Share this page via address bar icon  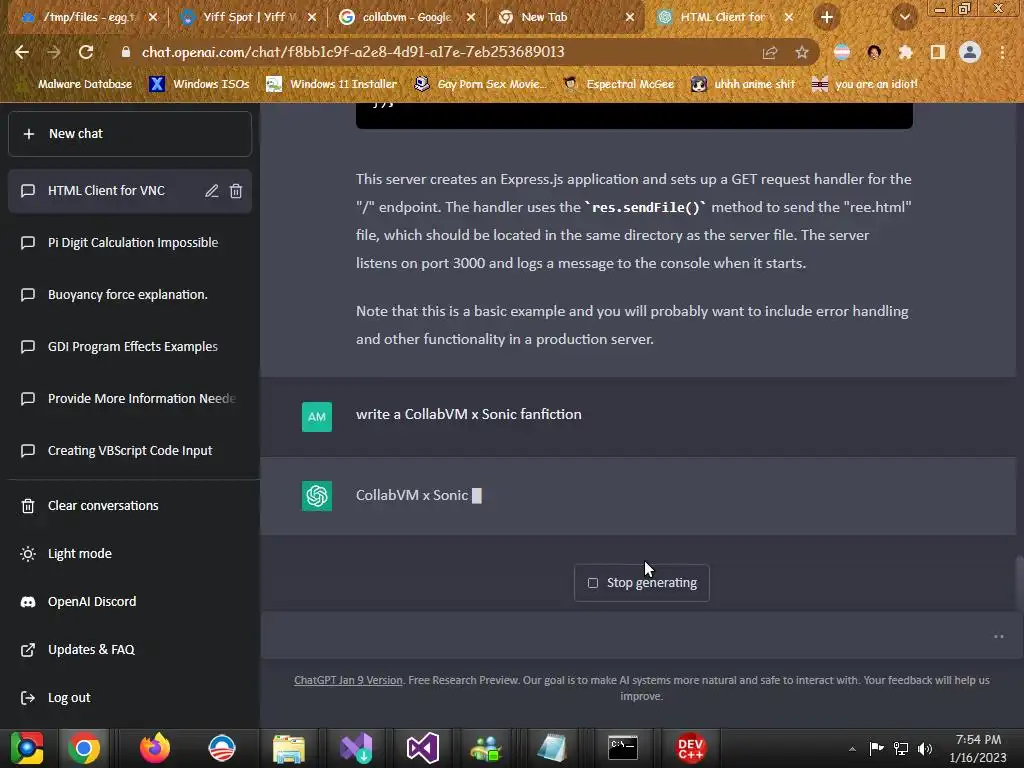click(770, 52)
